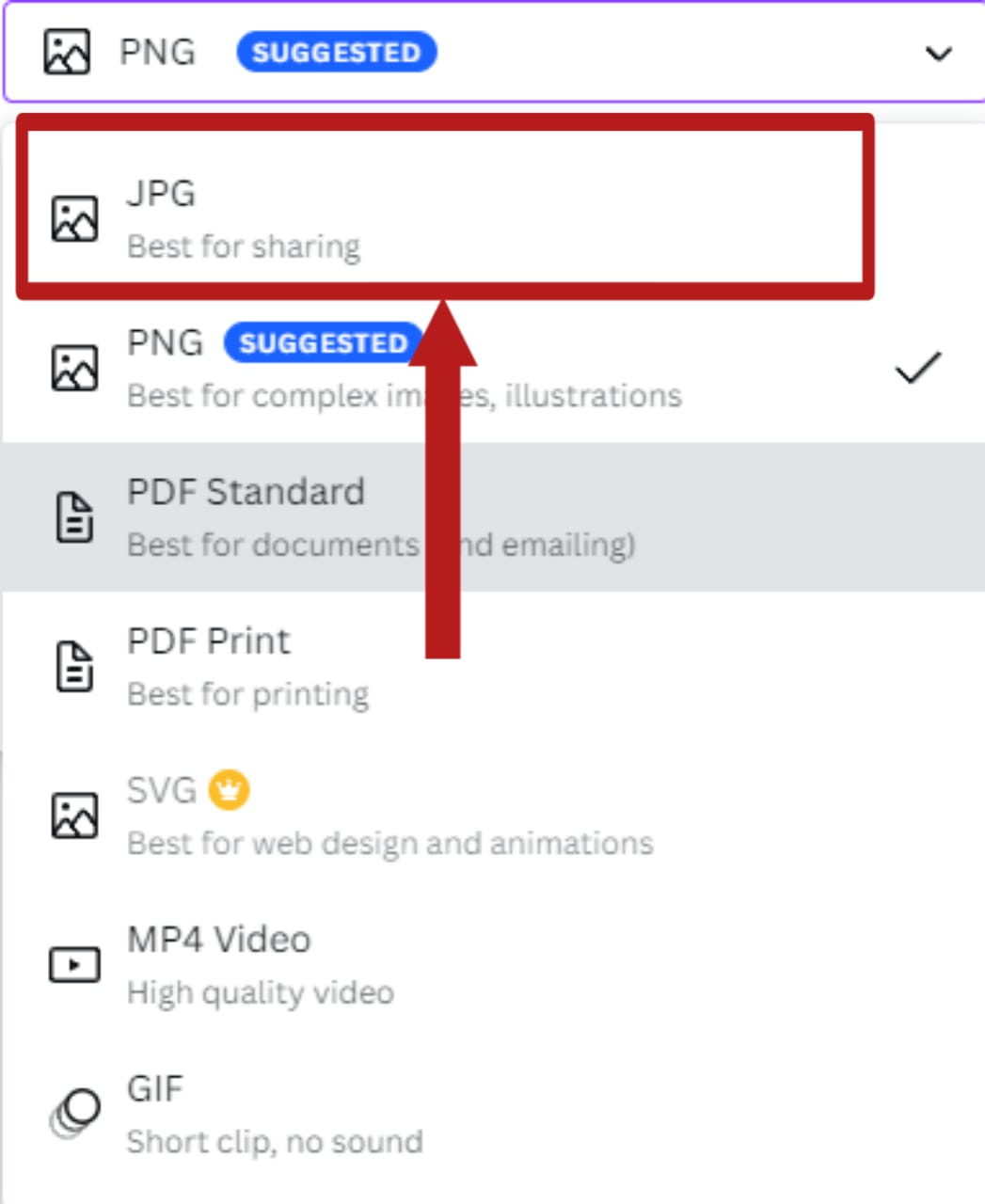
Task: Click the MP4 Video play icon
Action: (74, 964)
